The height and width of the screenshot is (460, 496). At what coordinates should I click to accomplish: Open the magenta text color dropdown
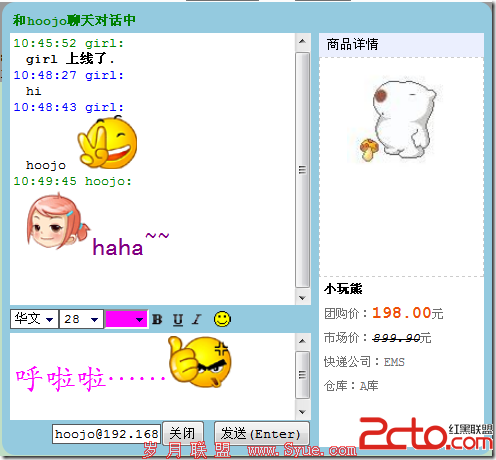click(126, 319)
